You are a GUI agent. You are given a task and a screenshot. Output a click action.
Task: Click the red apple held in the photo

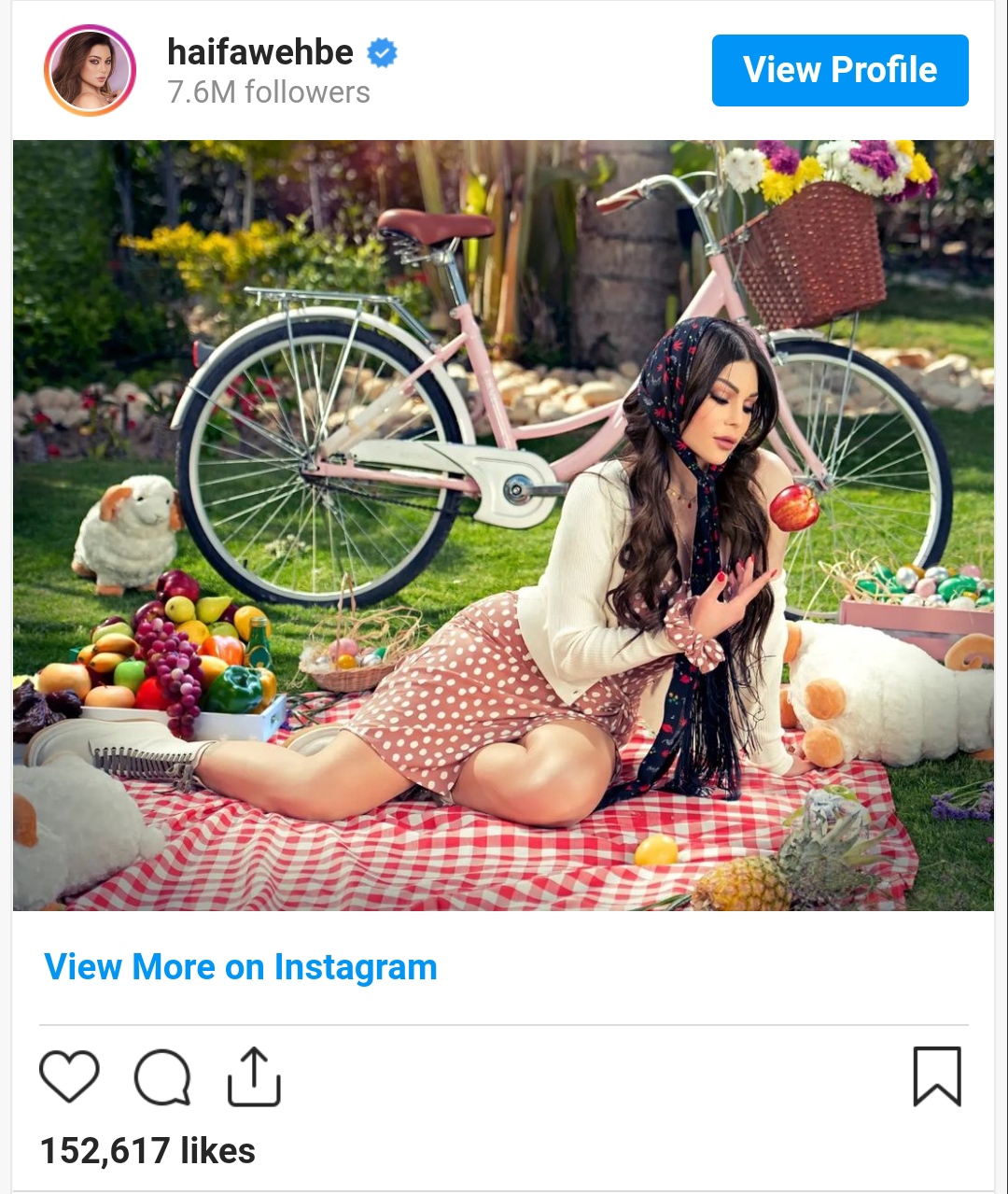coord(794,508)
